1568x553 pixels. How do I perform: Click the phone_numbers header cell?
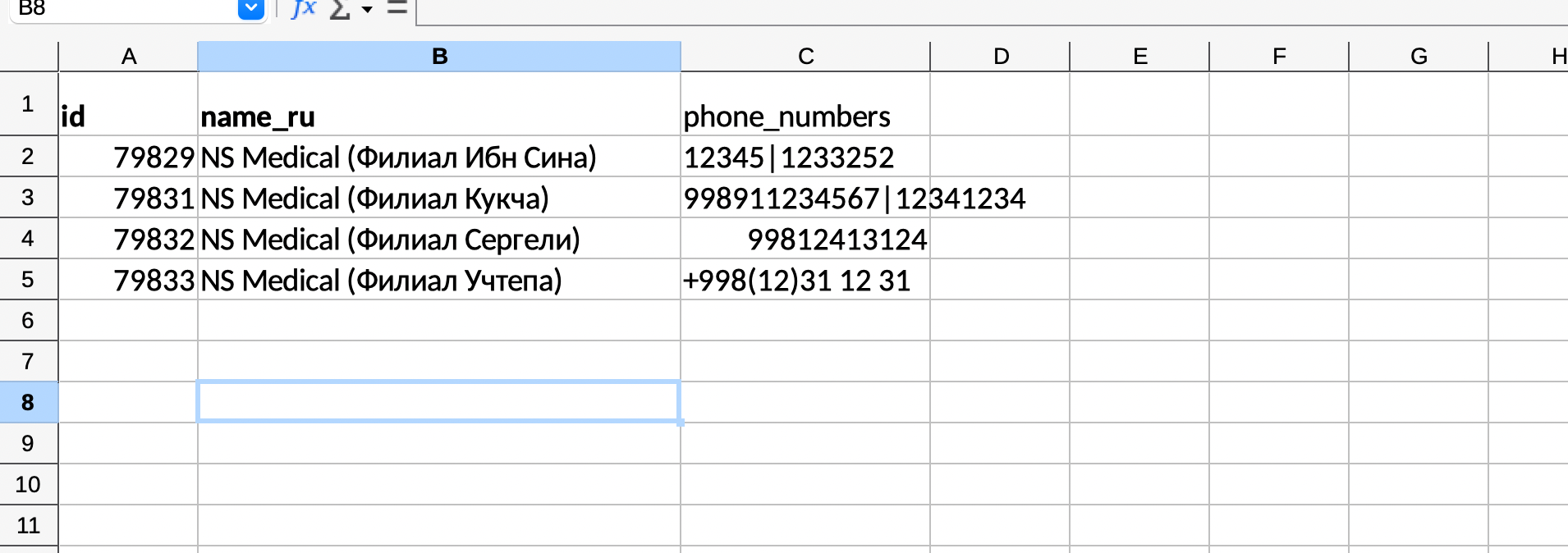[x=805, y=103]
